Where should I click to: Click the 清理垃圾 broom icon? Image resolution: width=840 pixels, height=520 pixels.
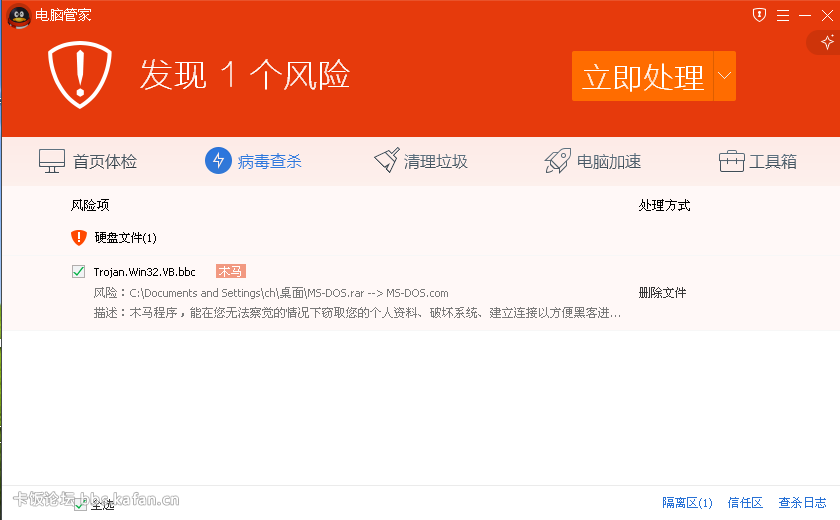387,161
